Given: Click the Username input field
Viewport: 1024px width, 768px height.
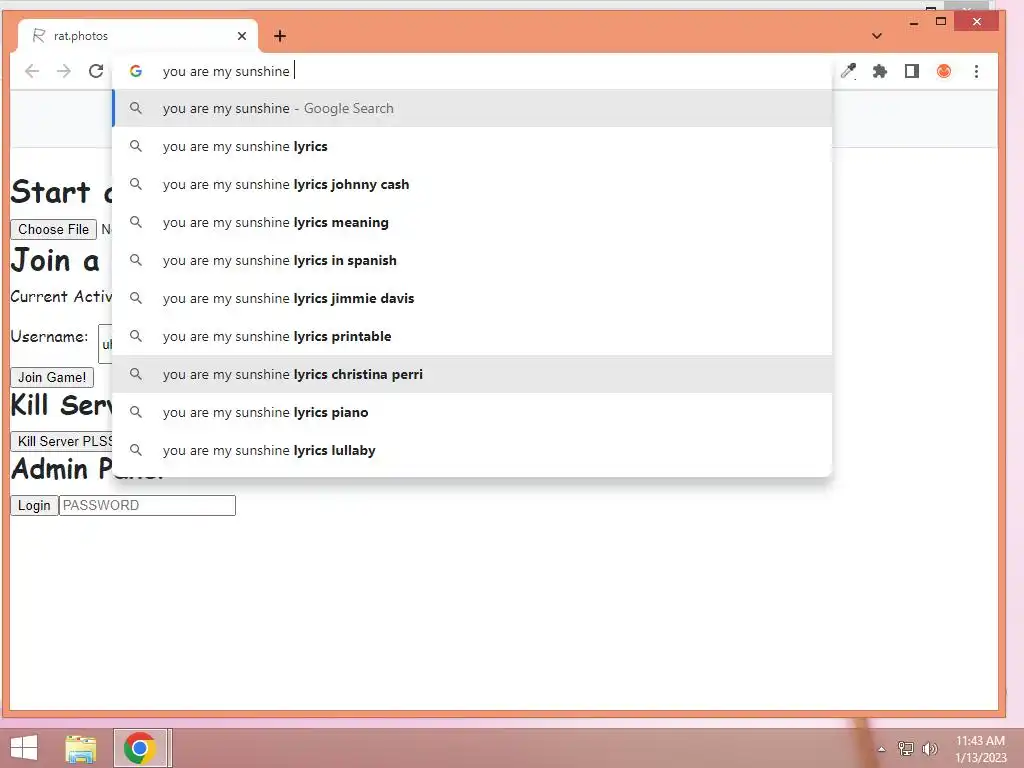Looking at the screenshot, I should pos(106,344).
